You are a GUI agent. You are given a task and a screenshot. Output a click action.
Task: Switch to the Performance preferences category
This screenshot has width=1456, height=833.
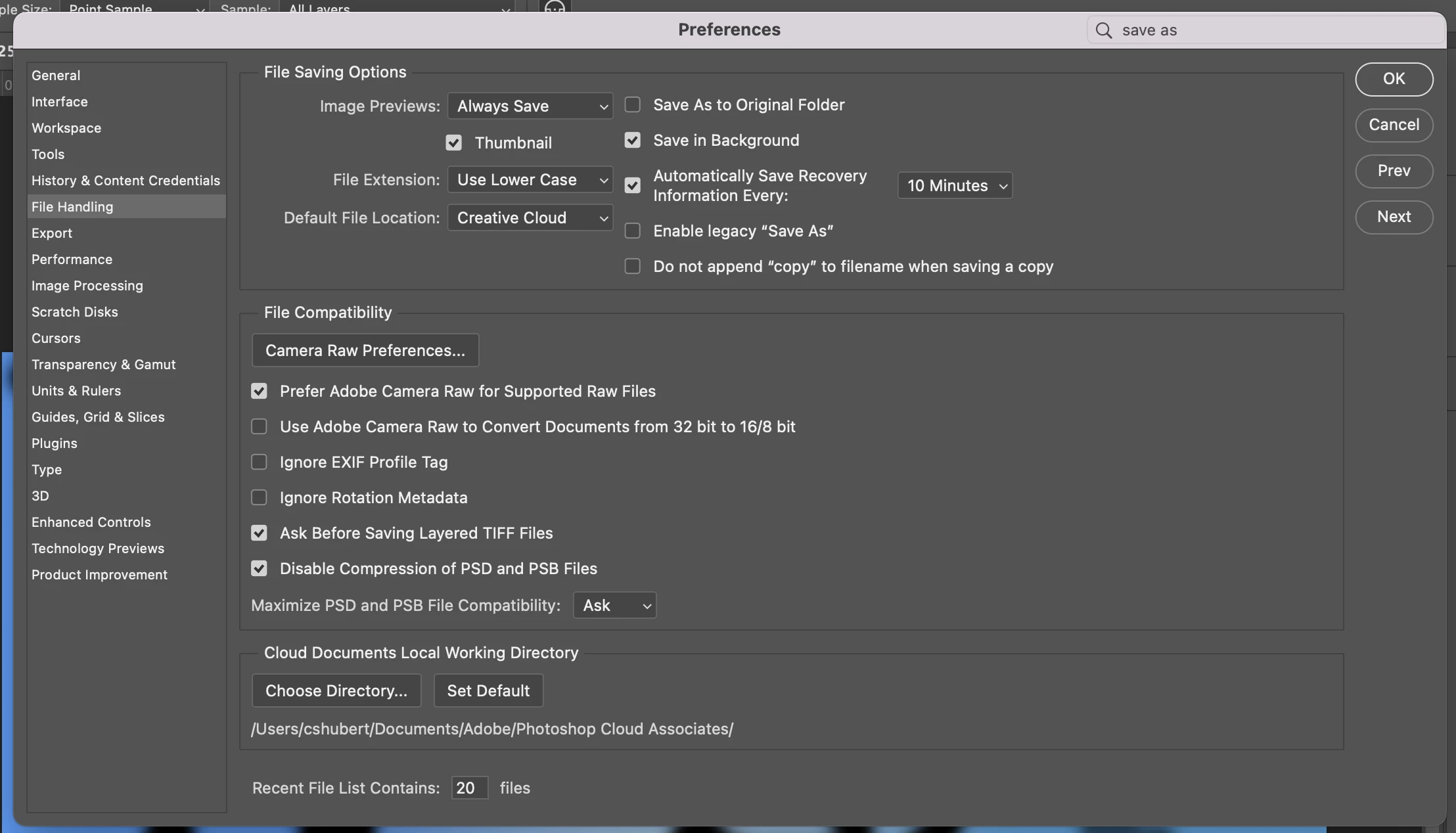pos(72,259)
